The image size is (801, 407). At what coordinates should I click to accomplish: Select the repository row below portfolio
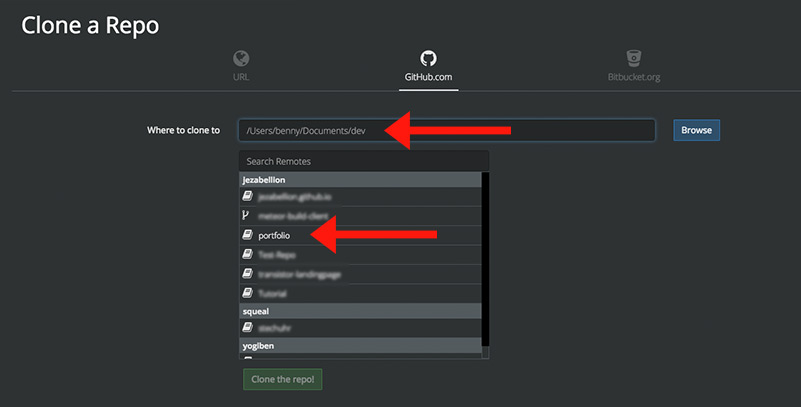(x=361, y=255)
